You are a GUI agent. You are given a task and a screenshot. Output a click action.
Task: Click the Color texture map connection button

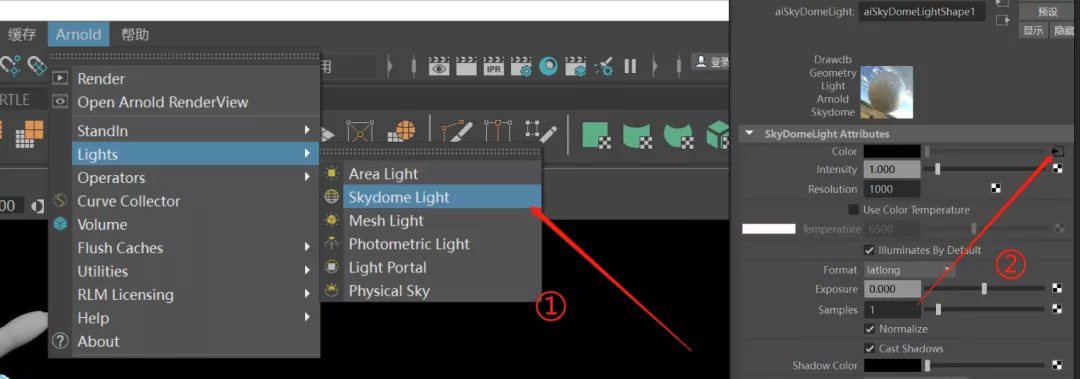pyautogui.click(x=1057, y=151)
